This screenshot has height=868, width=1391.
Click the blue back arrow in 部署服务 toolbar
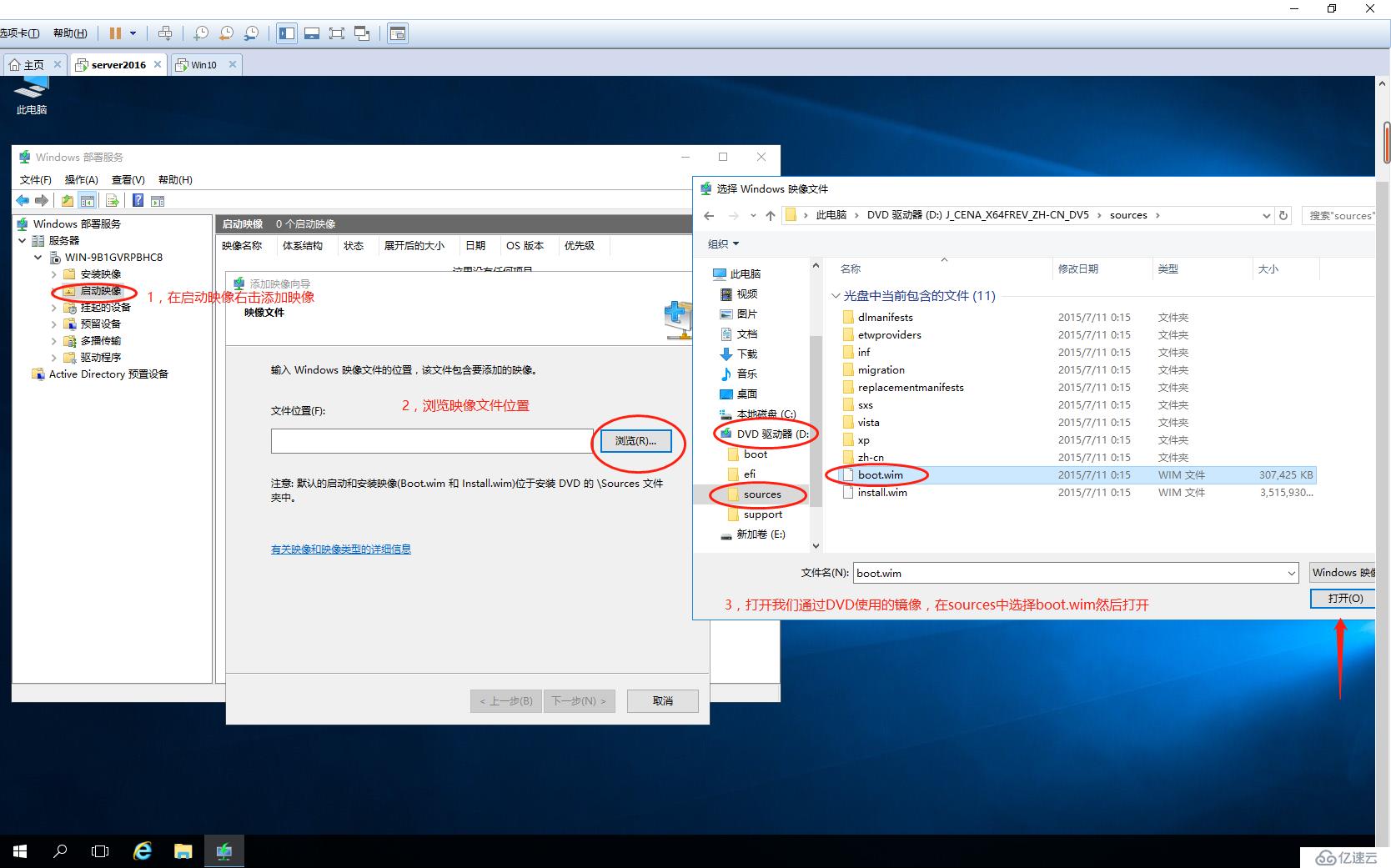point(23,200)
